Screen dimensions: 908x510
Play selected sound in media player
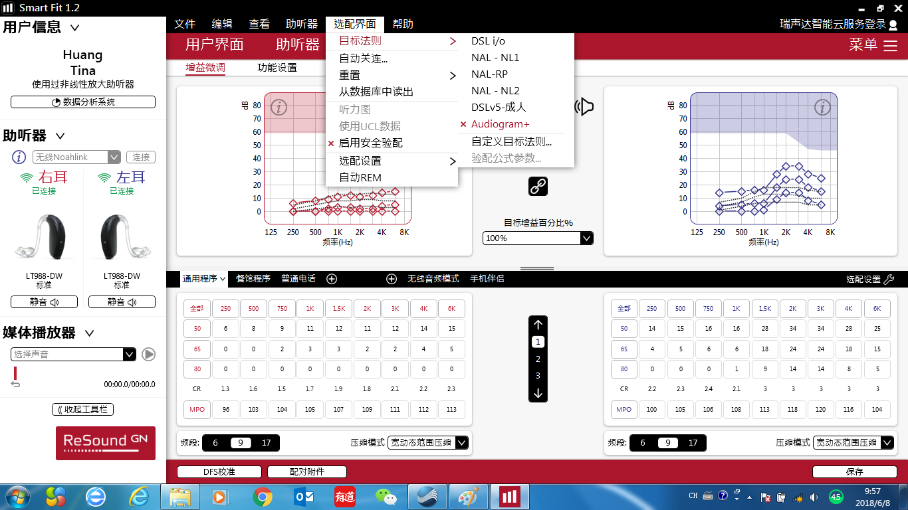click(149, 354)
